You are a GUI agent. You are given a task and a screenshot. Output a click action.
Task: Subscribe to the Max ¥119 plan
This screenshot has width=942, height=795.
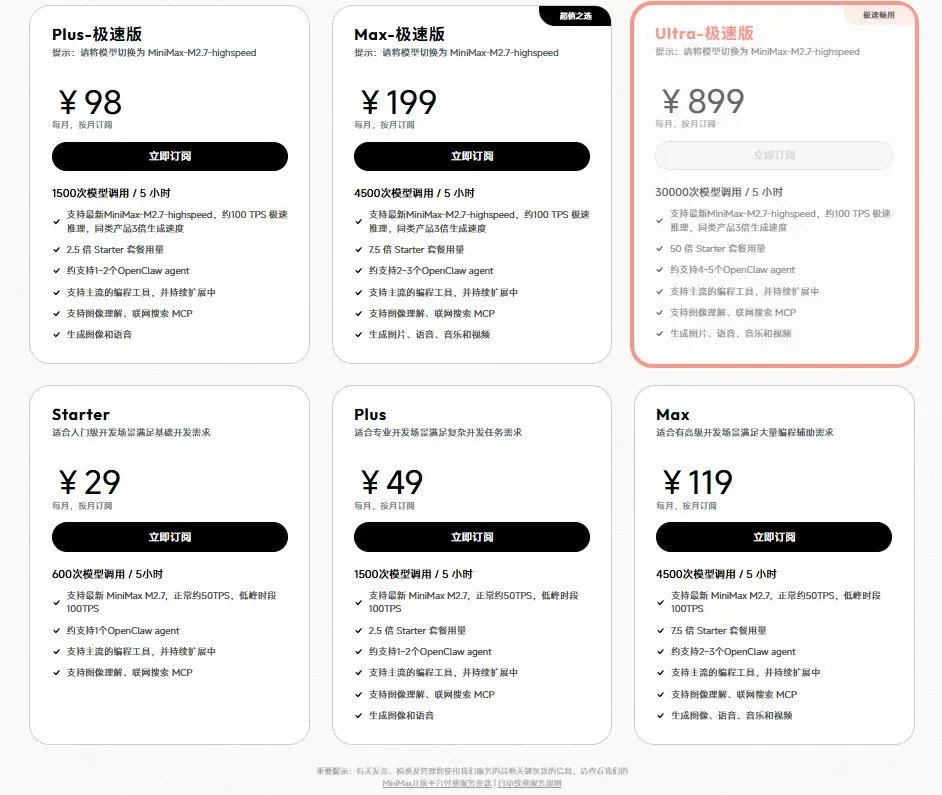[773, 537]
